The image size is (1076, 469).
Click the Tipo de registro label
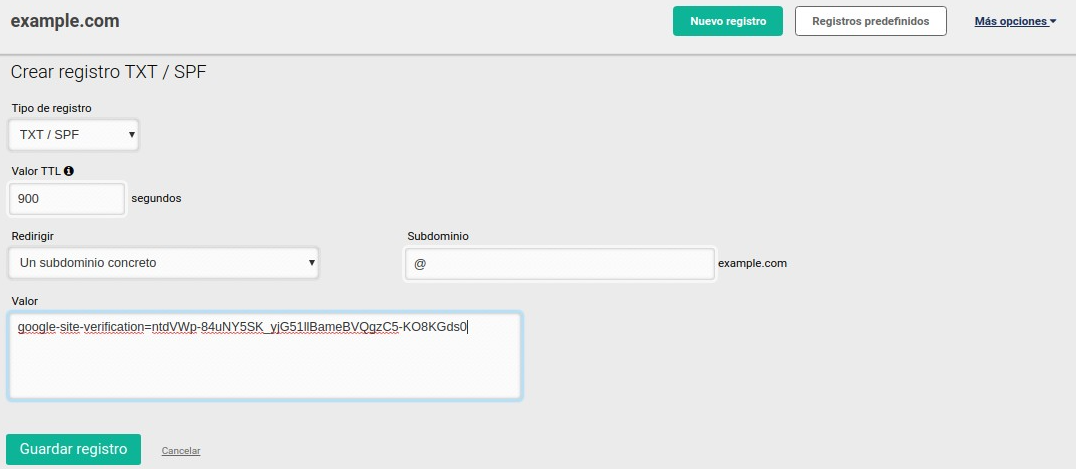51,108
